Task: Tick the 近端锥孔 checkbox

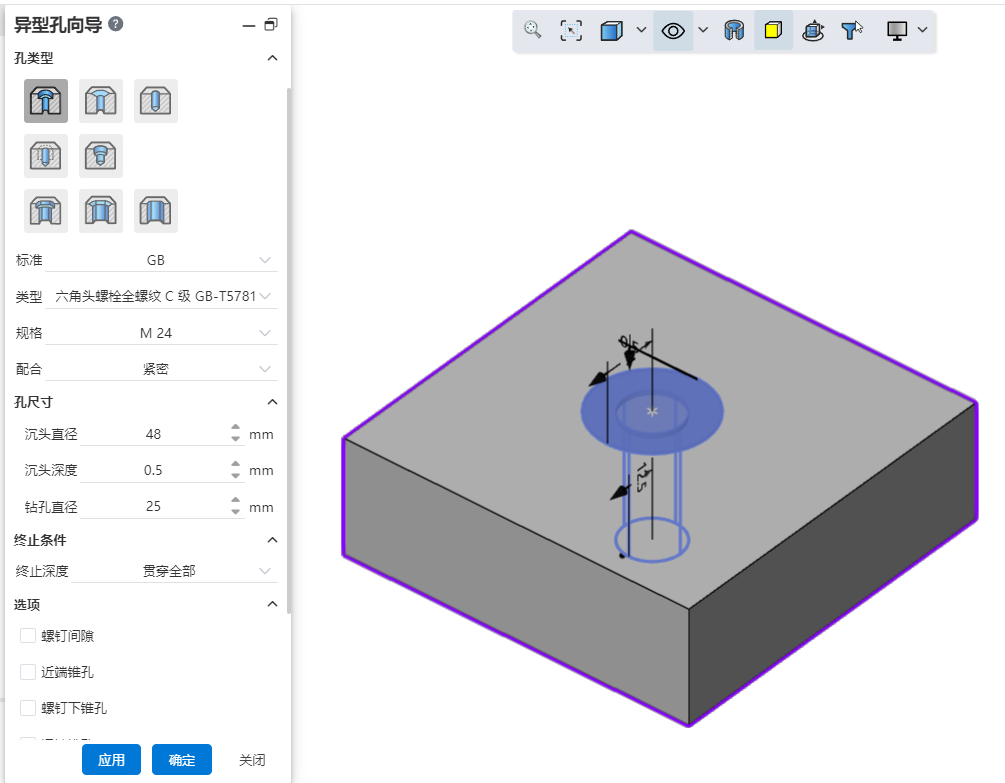Action: 28,672
